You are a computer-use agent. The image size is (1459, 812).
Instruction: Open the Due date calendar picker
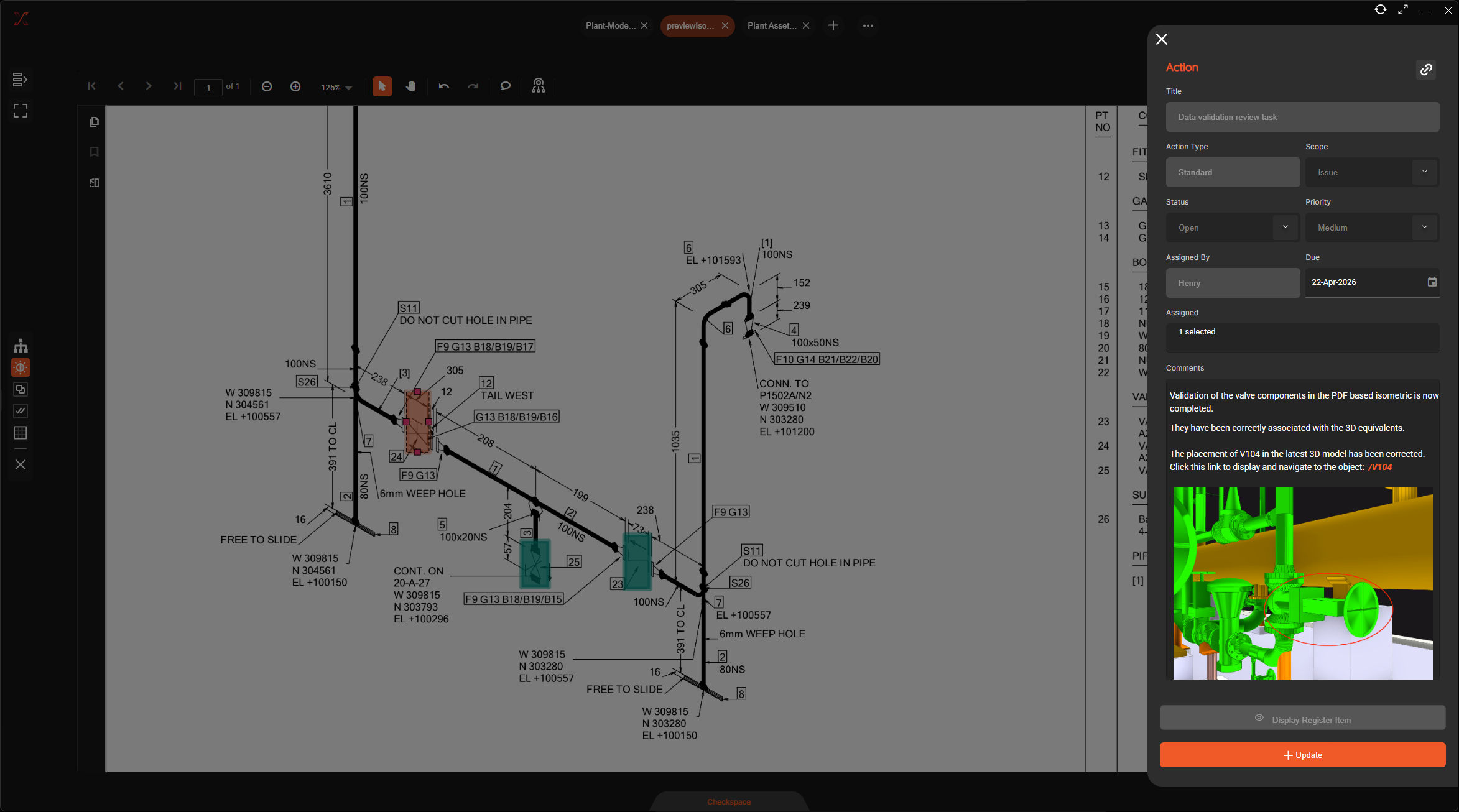coord(1432,282)
